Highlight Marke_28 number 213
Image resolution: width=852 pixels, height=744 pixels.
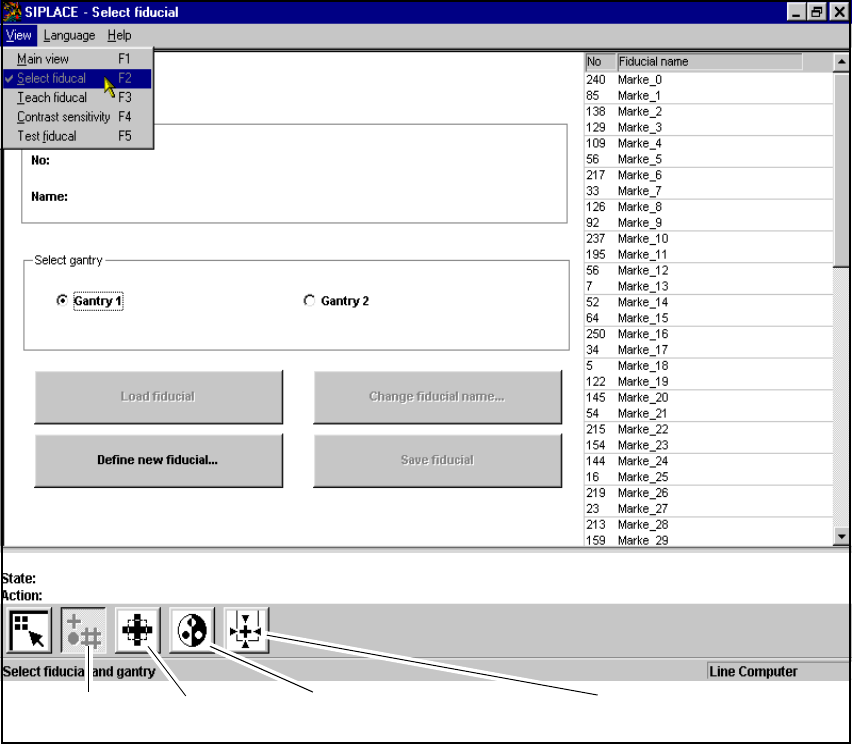click(709, 525)
